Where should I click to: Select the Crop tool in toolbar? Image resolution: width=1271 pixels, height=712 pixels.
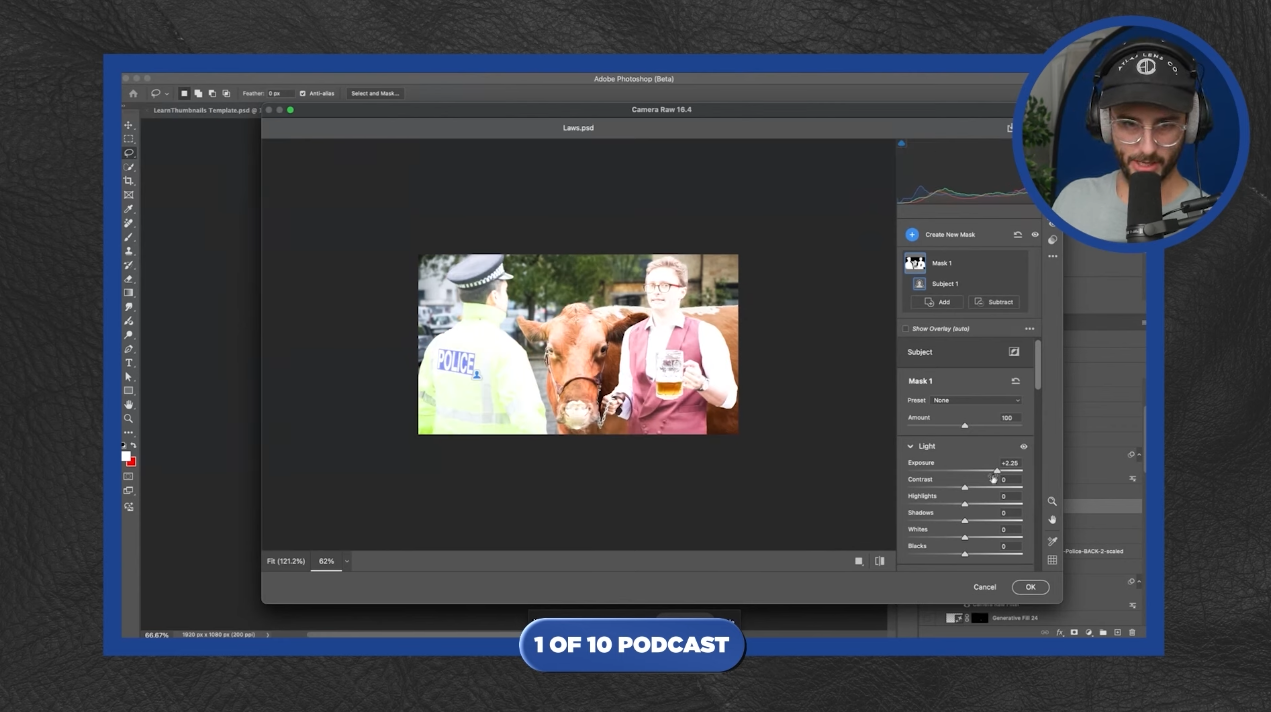128,181
